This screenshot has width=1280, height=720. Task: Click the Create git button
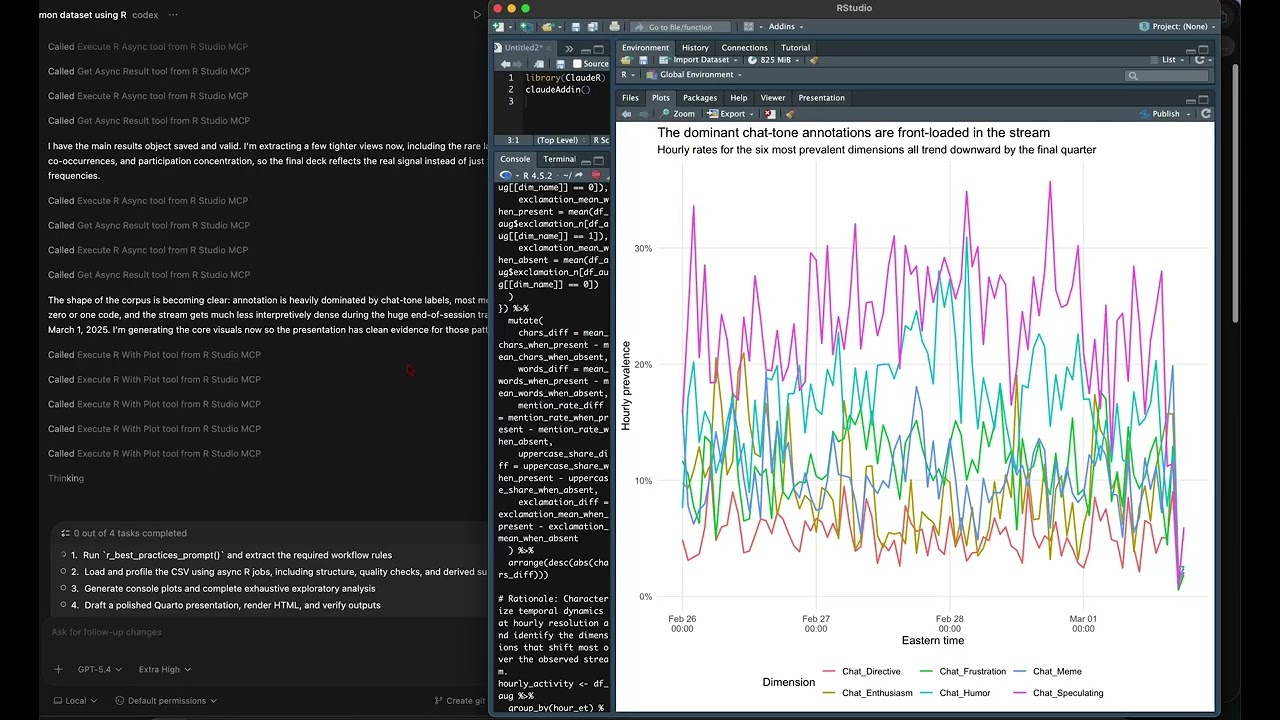coord(459,701)
